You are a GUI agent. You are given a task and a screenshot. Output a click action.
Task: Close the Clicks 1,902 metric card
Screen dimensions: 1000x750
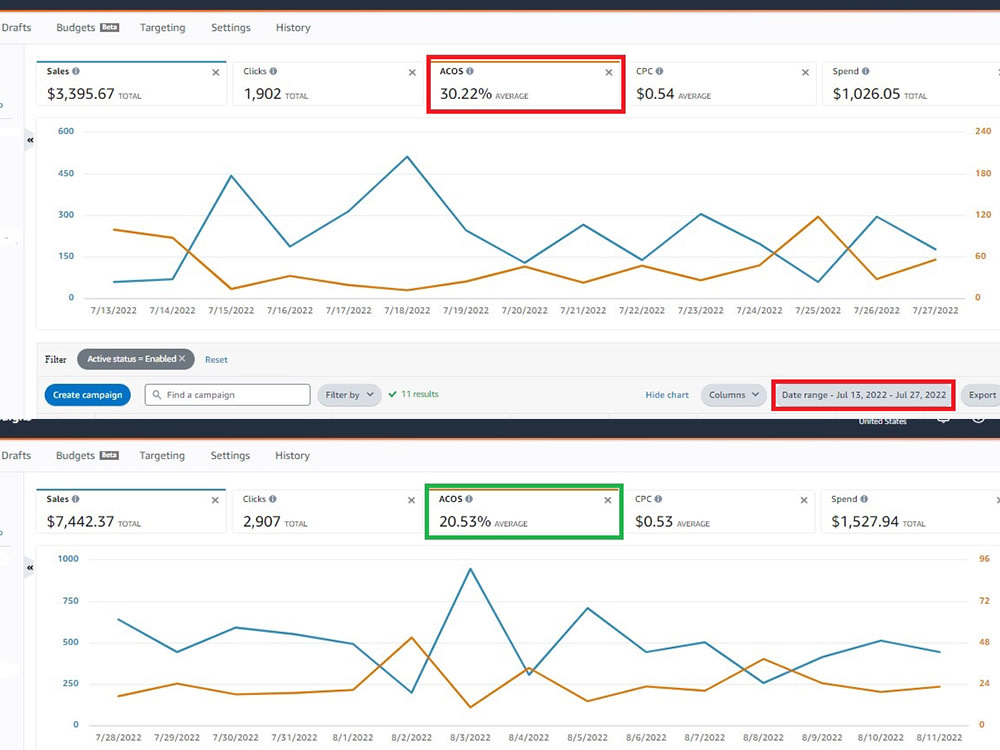click(x=412, y=72)
